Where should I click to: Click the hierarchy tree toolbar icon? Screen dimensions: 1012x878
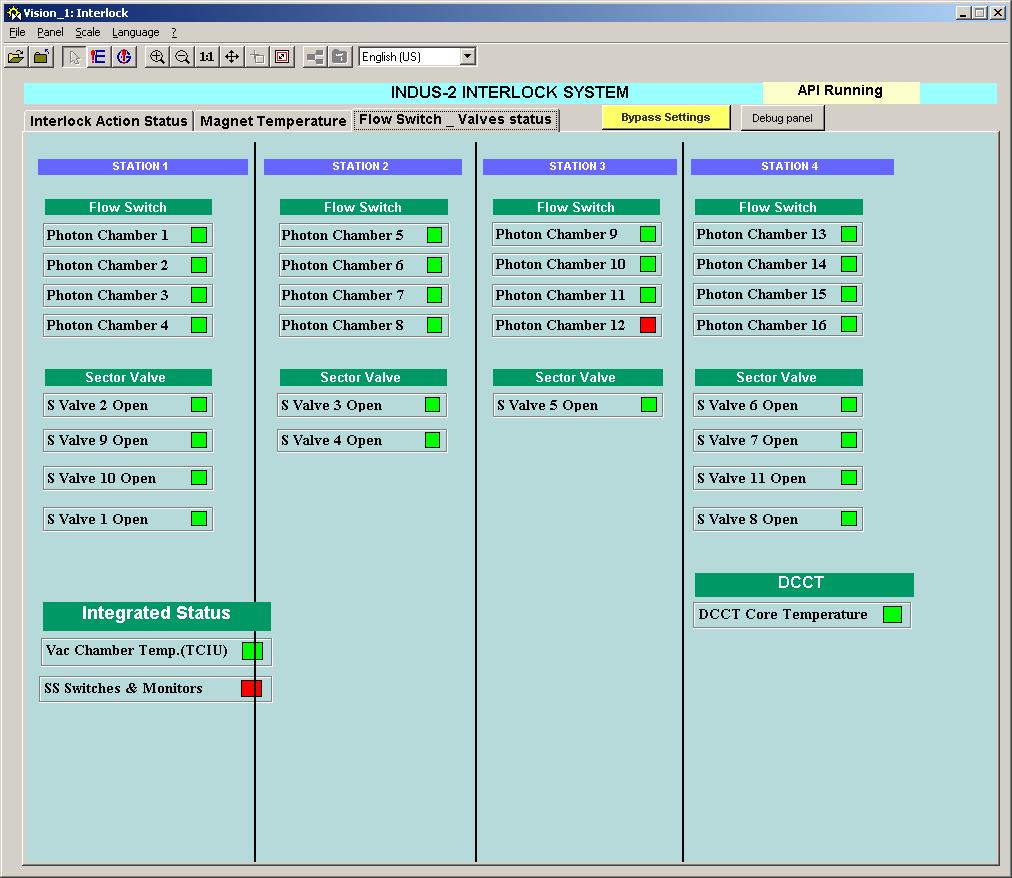pos(315,57)
